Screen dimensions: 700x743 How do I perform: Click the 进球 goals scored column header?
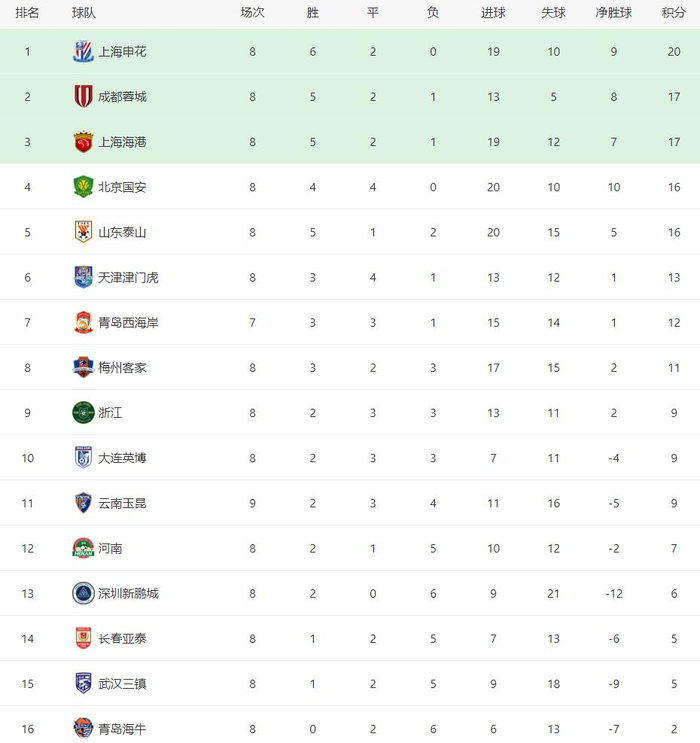click(493, 13)
